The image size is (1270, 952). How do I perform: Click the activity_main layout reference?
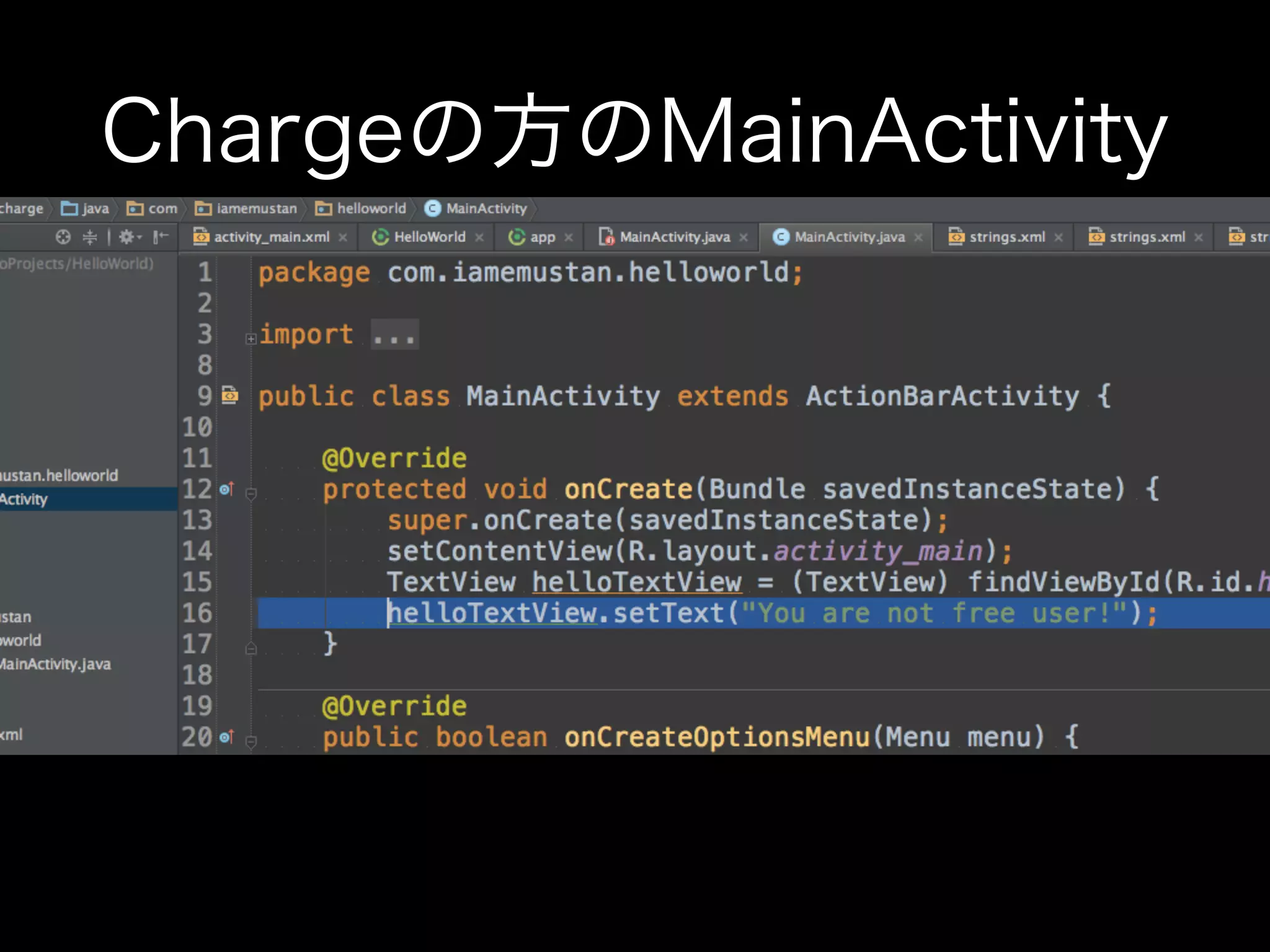(879, 552)
